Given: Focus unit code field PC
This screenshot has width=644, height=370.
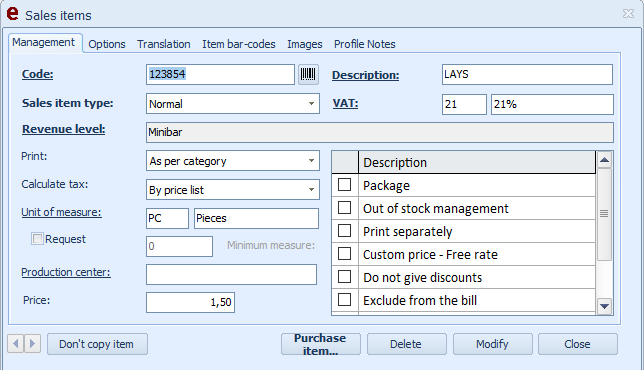Looking at the screenshot, I should [x=167, y=218].
